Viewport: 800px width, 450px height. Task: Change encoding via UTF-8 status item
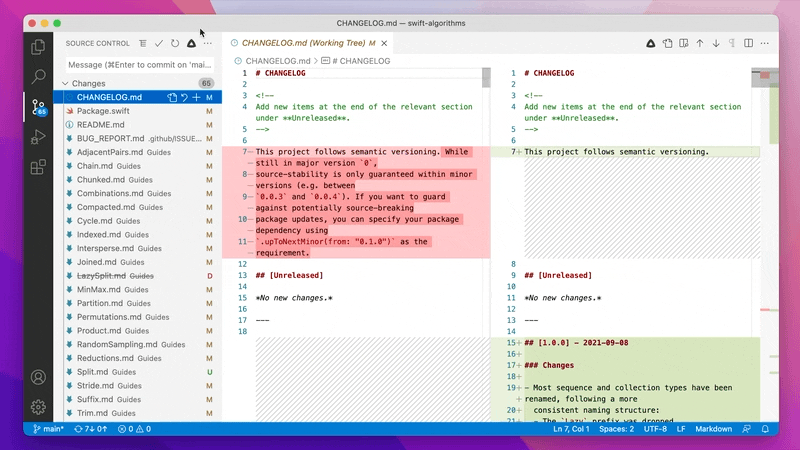655,429
